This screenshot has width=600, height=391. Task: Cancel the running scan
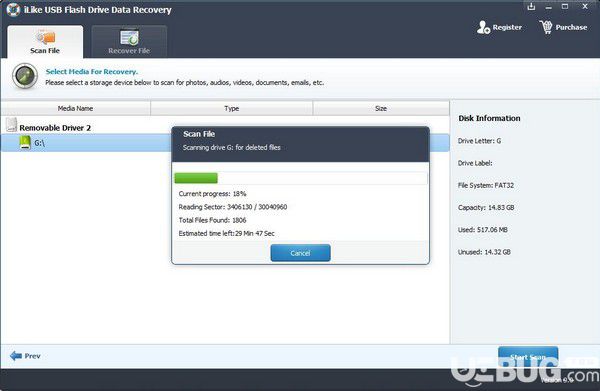pyautogui.click(x=300, y=253)
